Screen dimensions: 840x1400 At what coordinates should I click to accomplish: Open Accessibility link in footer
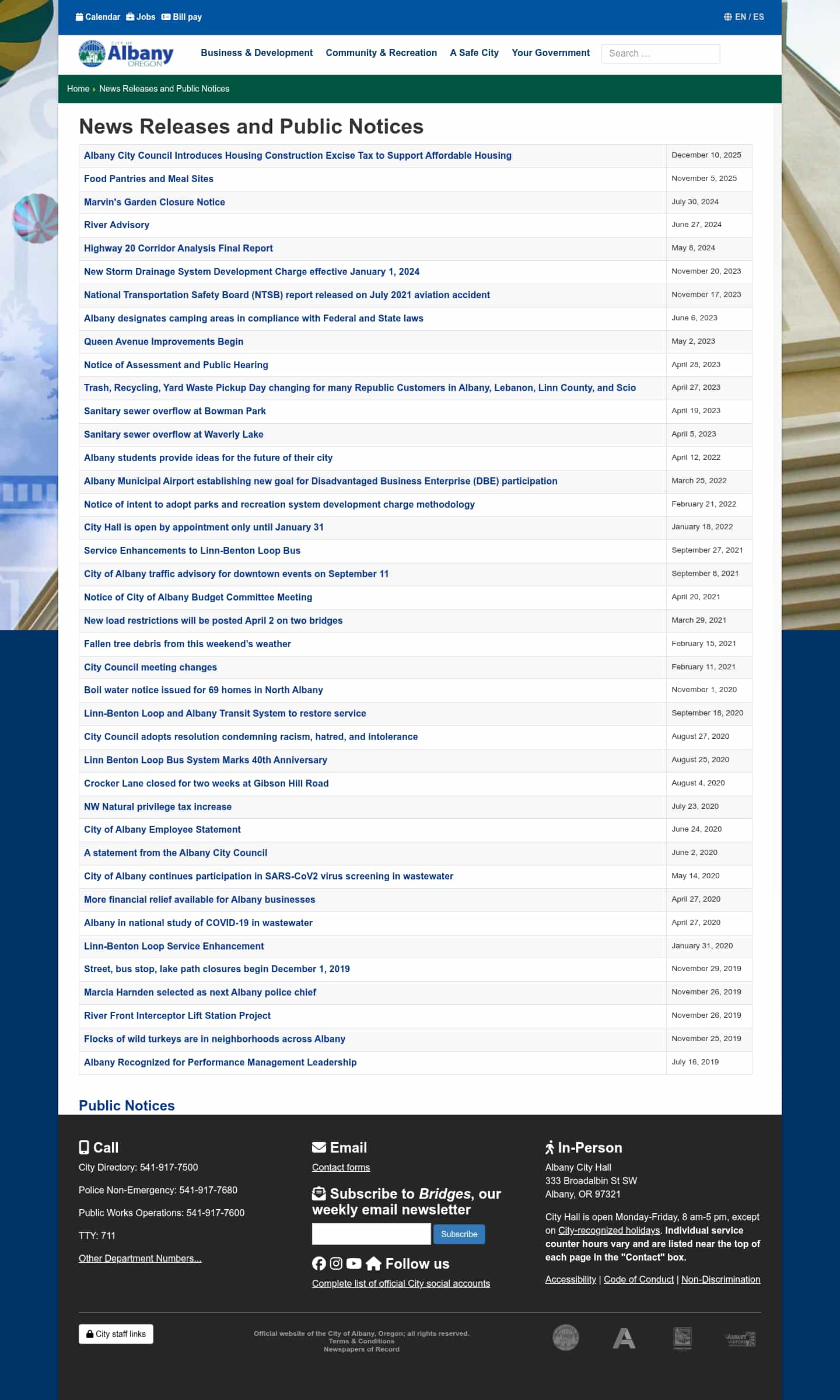pyautogui.click(x=570, y=1279)
